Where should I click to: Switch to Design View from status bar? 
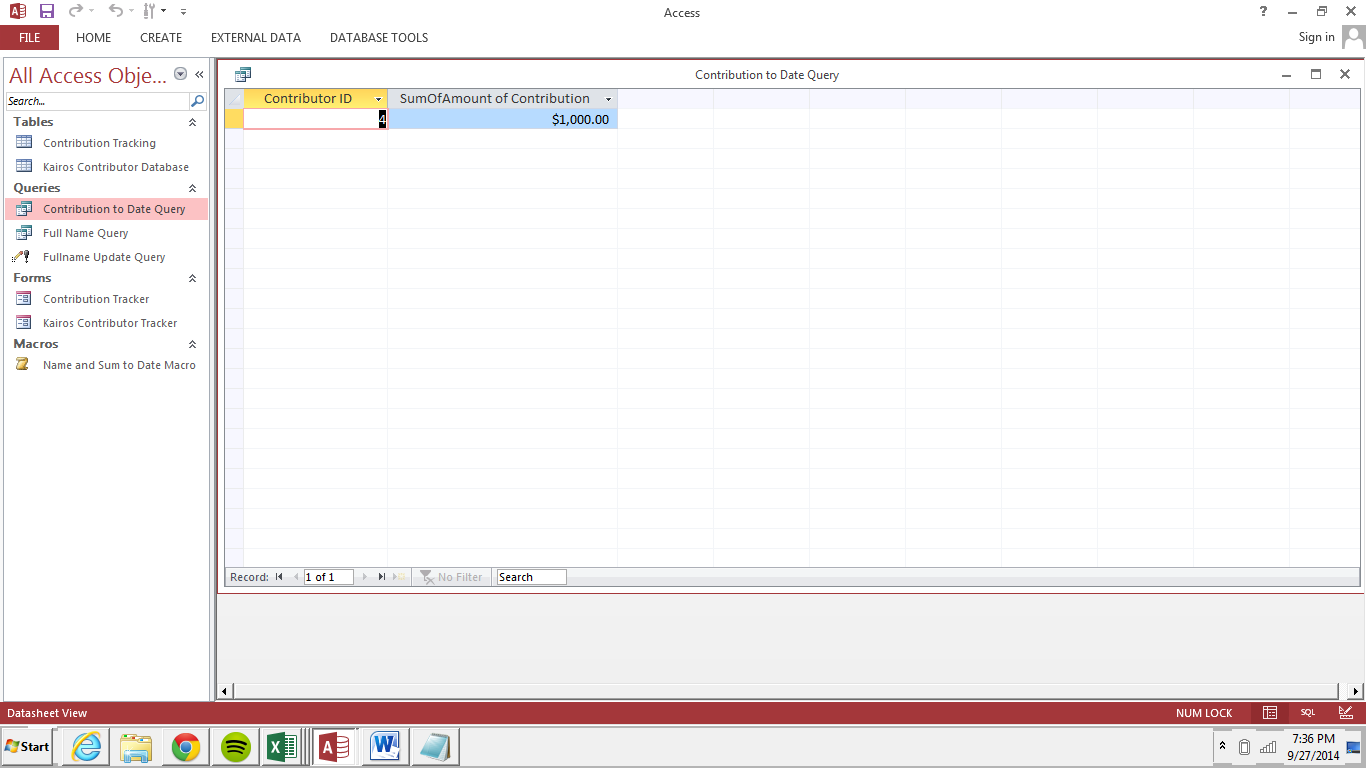[x=1346, y=713]
